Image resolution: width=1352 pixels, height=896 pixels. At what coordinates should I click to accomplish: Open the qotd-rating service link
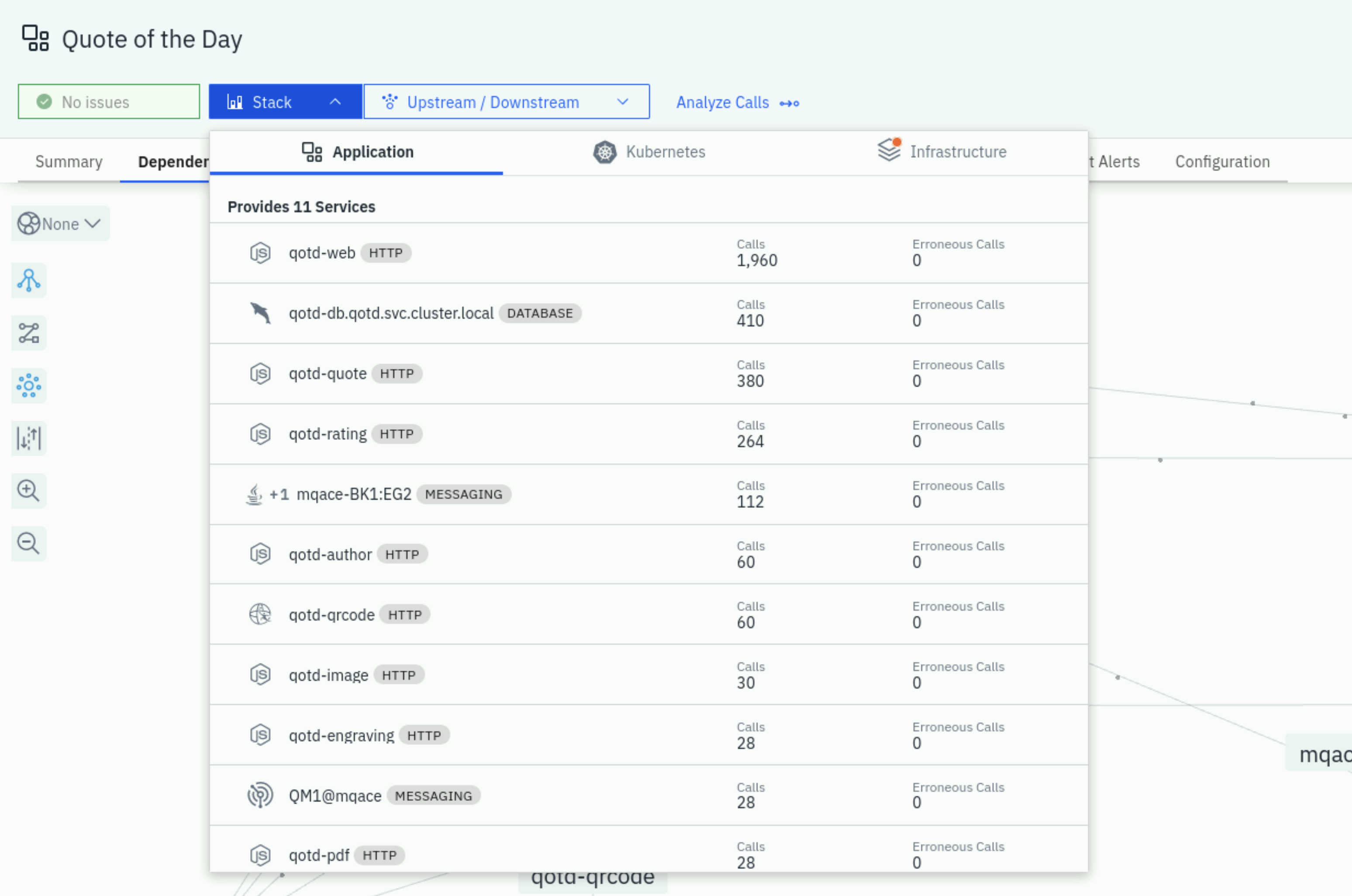click(x=328, y=434)
